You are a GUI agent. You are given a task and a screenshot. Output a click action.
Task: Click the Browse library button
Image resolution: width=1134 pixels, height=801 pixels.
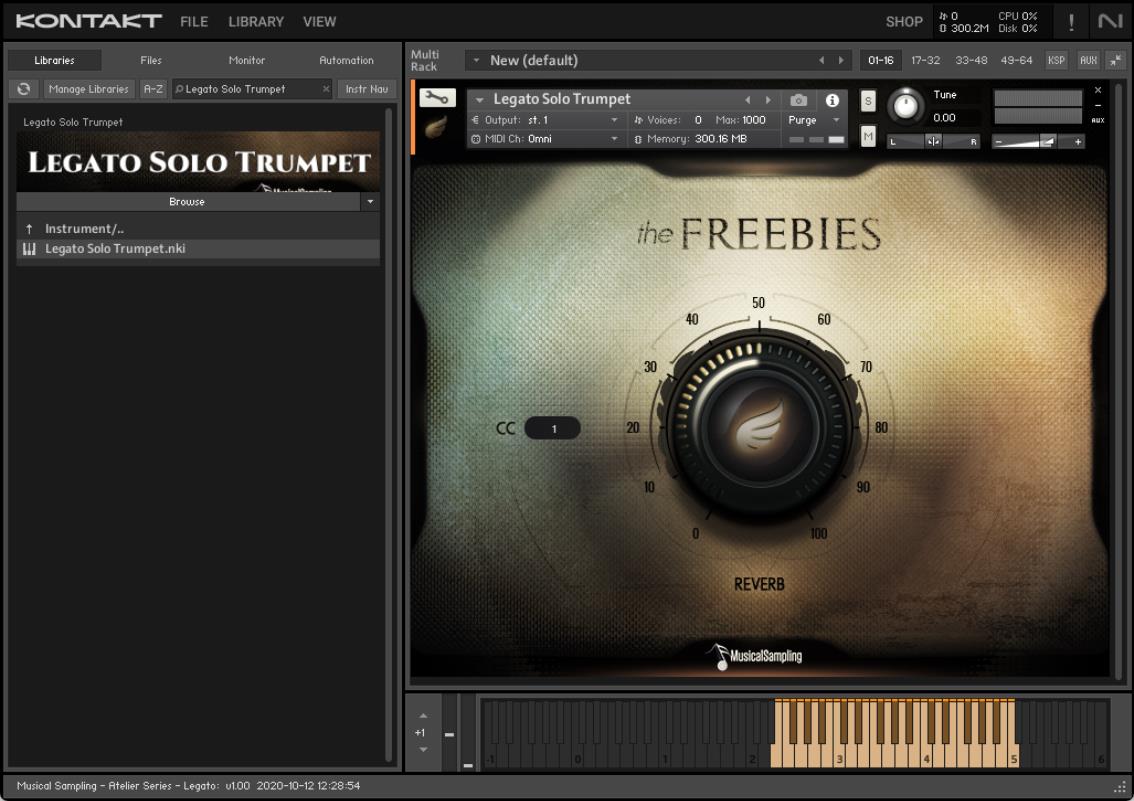(x=187, y=202)
